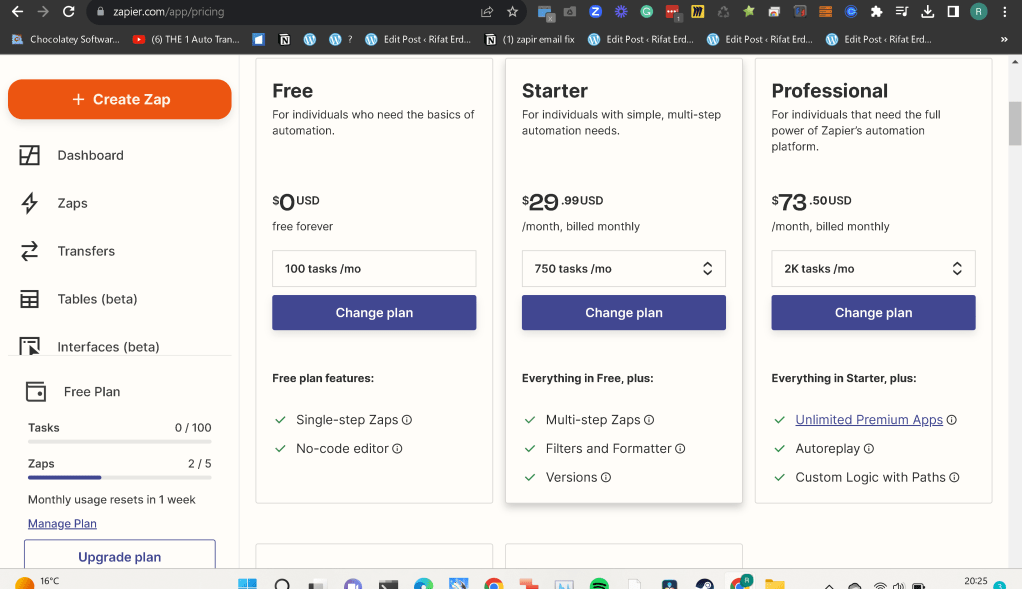The width and height of the screenshot is (1022, 589).
Task: Click the Tasks usage progress bar
Action: pyautogui.click(x=119, y=442)
